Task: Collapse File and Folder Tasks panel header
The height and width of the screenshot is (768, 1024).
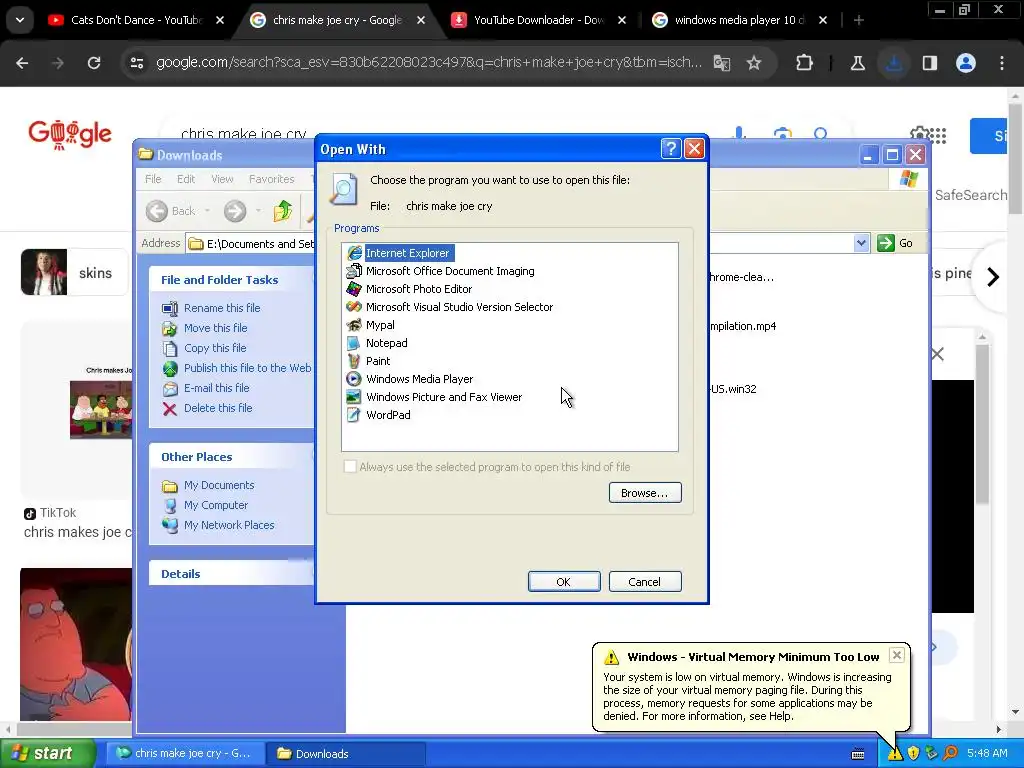Action: point(232,280)
